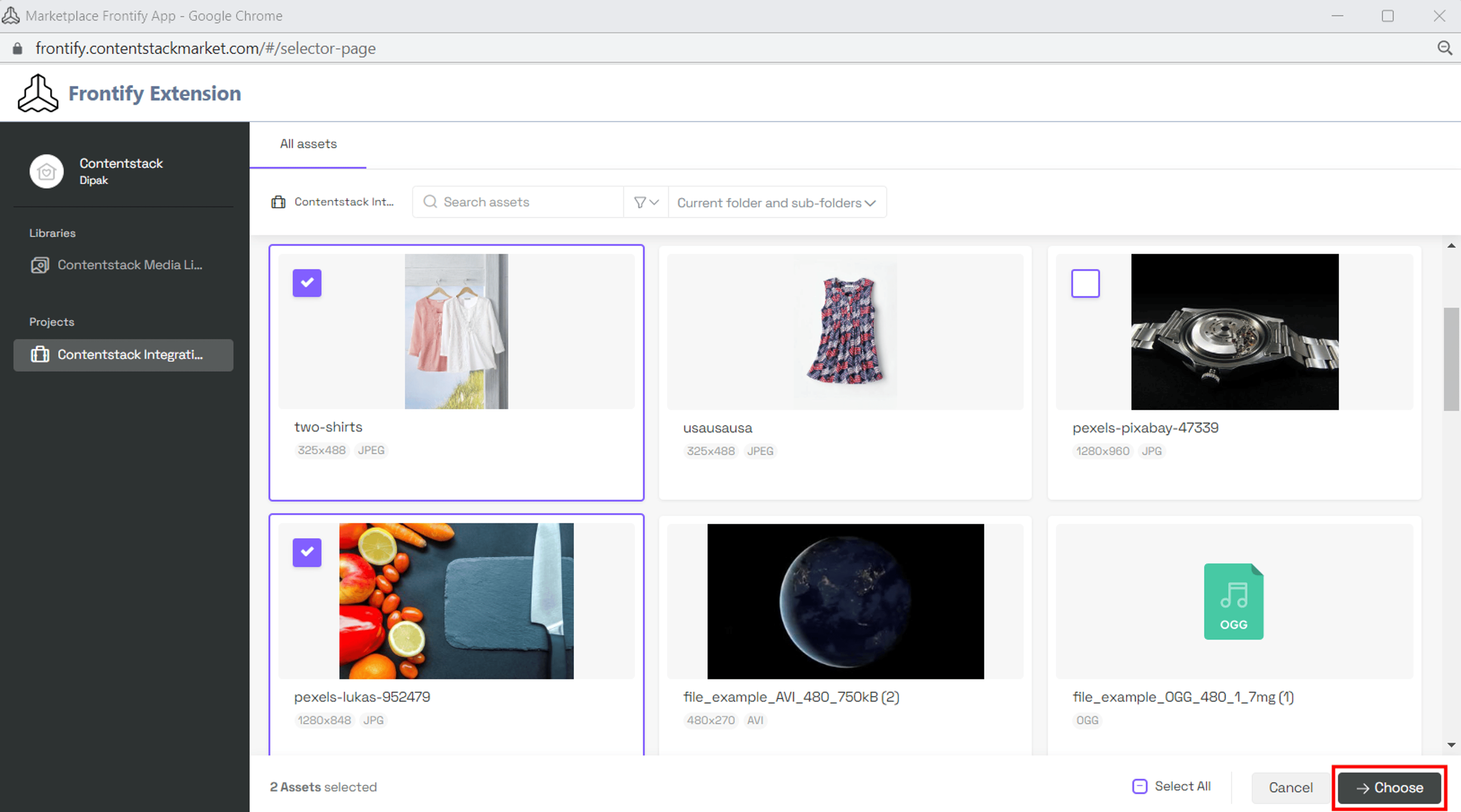Toggle the Select All checkbox
The image size is (1461, 812).
pos(1140,787)
